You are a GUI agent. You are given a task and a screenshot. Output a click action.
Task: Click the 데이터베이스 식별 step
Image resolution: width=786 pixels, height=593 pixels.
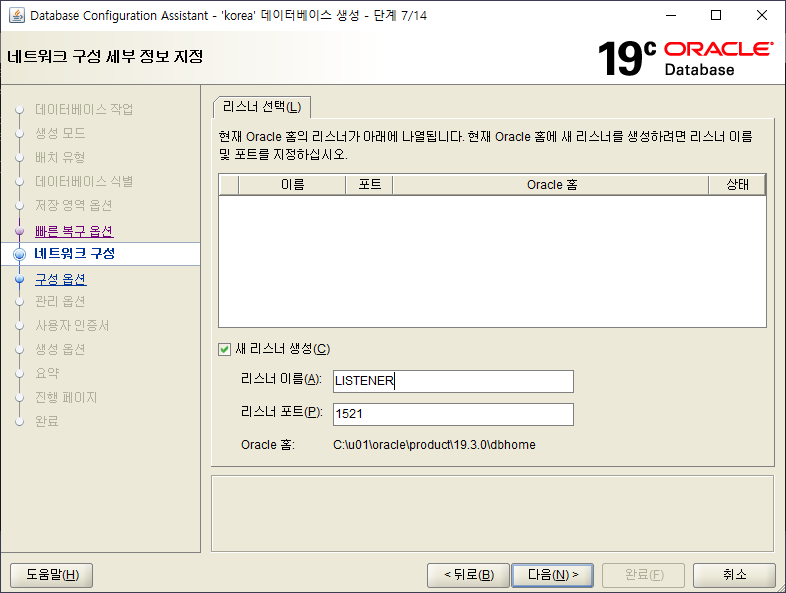pyautogui.click(x=84, y=181)
